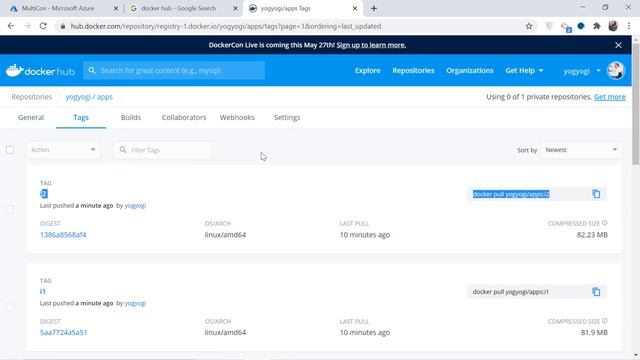Open the Builds tab
Viewport: 640px width, 360px height.
(x=131, y=117)
